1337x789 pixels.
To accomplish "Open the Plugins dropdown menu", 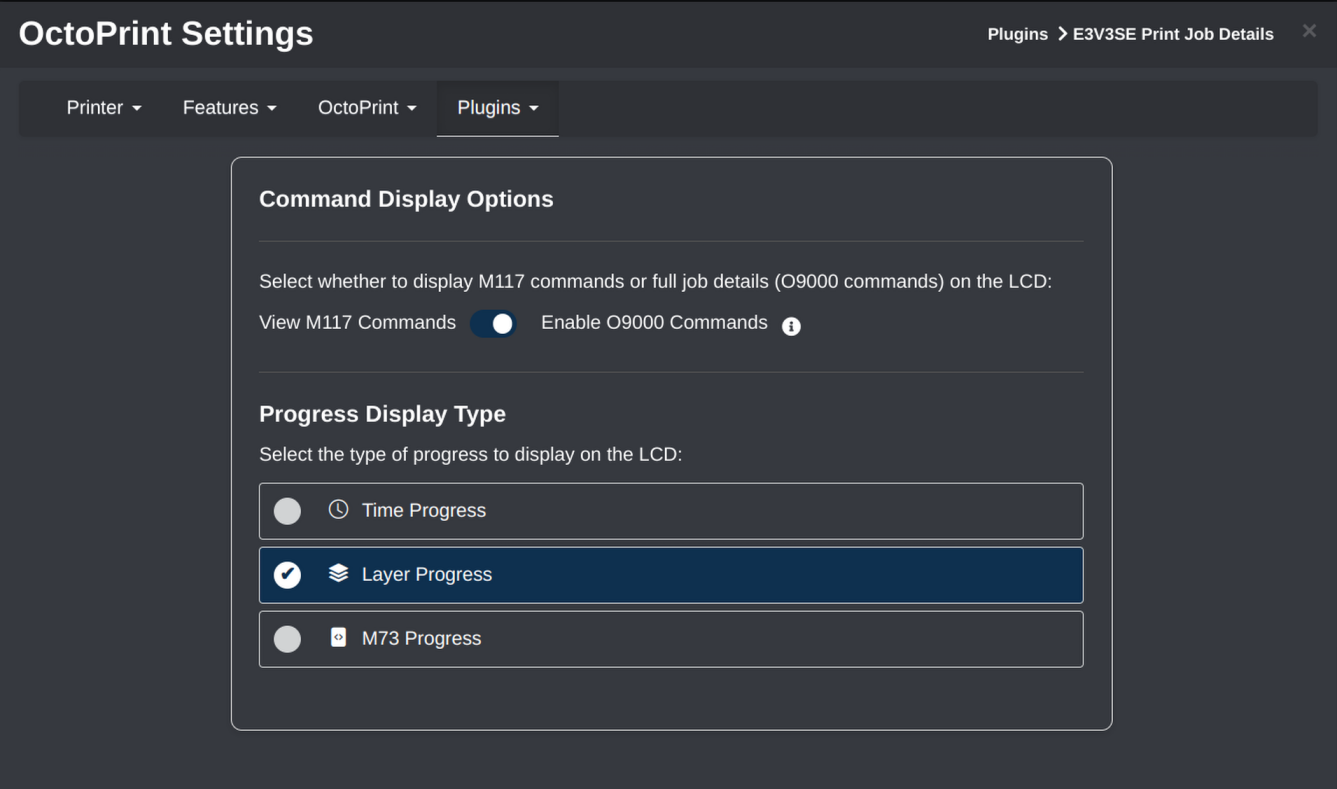I will pos(497,108).
